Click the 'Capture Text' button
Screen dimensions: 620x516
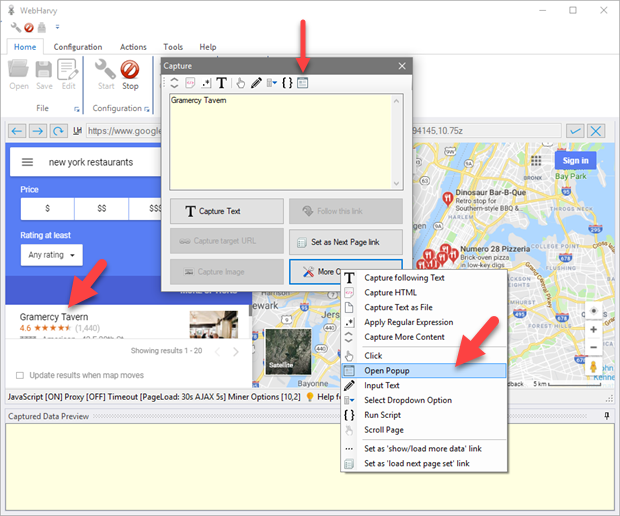pyautogui.click(x=226, y=211)
